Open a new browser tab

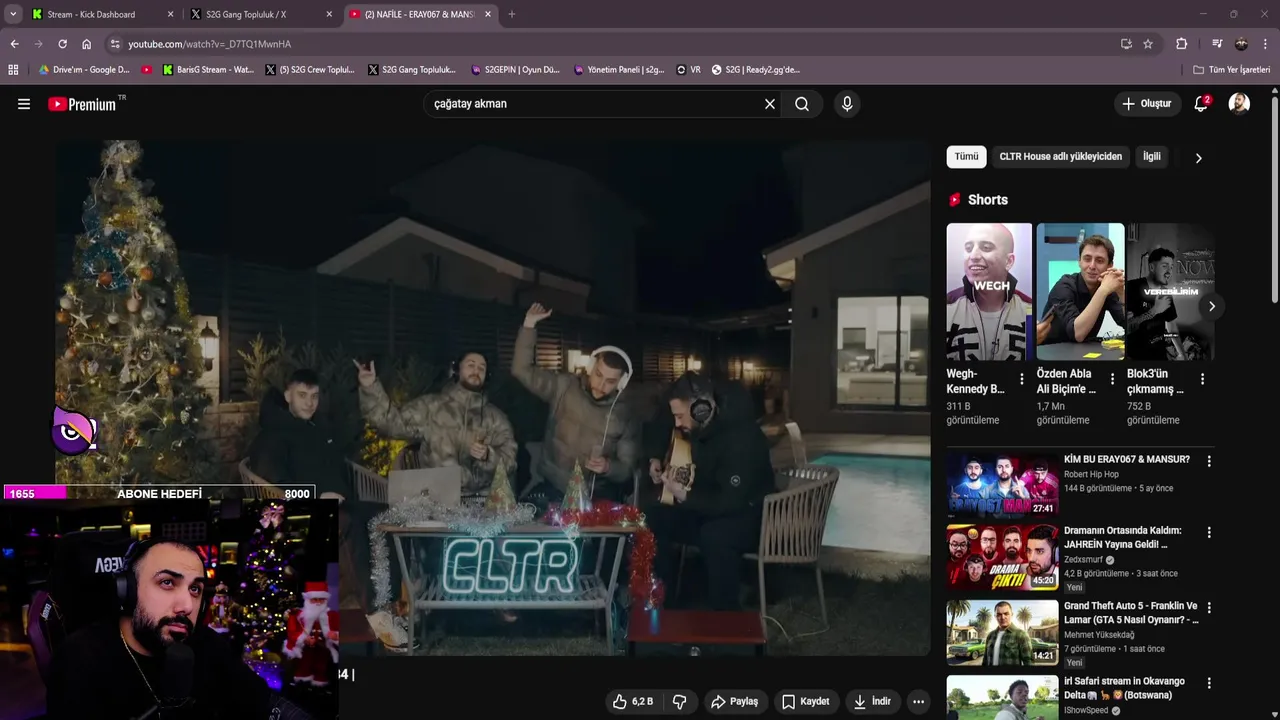click(512, 14)
